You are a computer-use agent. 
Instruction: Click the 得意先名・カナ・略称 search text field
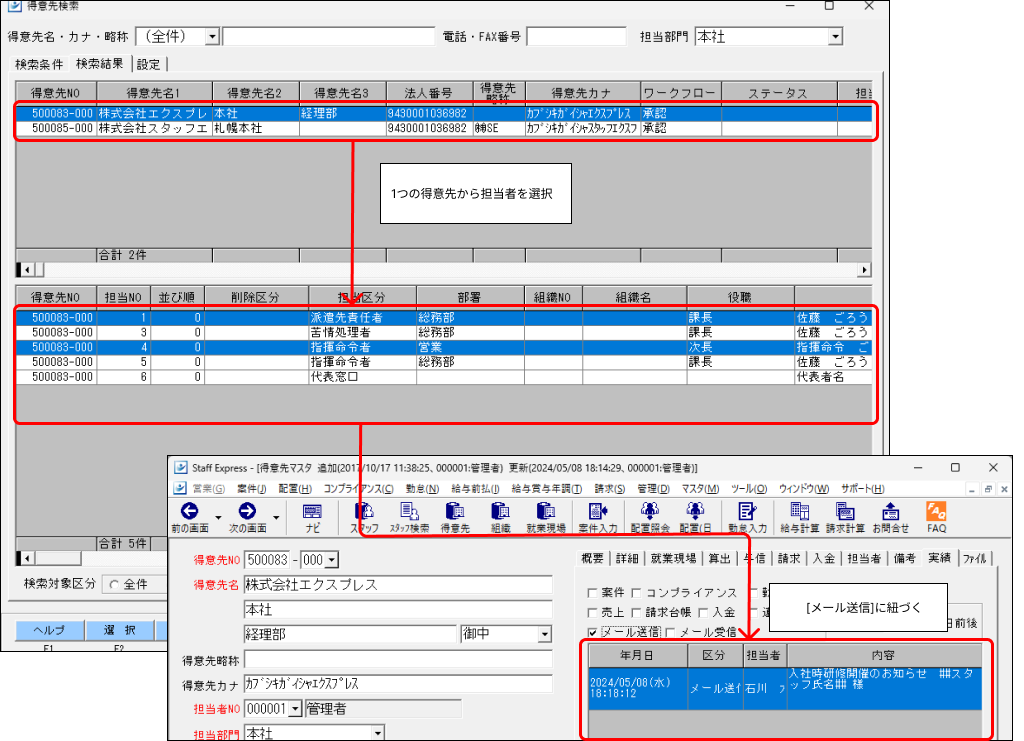pos(328,37)
